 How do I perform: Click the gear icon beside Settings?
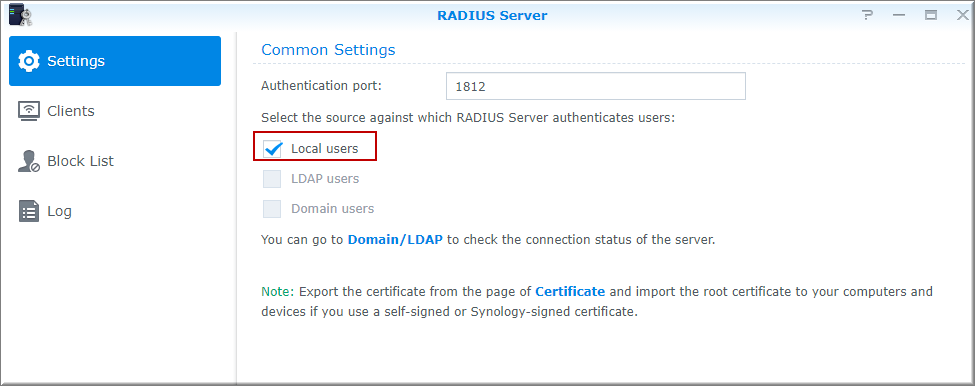[x=29, y=62]
